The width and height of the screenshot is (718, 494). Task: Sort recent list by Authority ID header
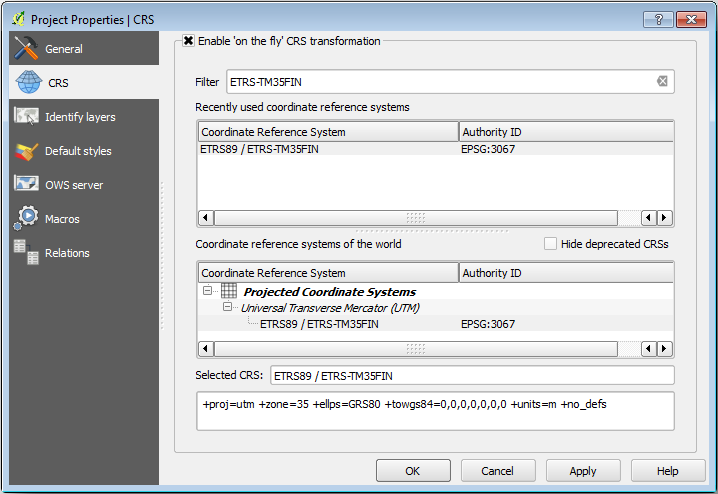(x=565, y=132)
